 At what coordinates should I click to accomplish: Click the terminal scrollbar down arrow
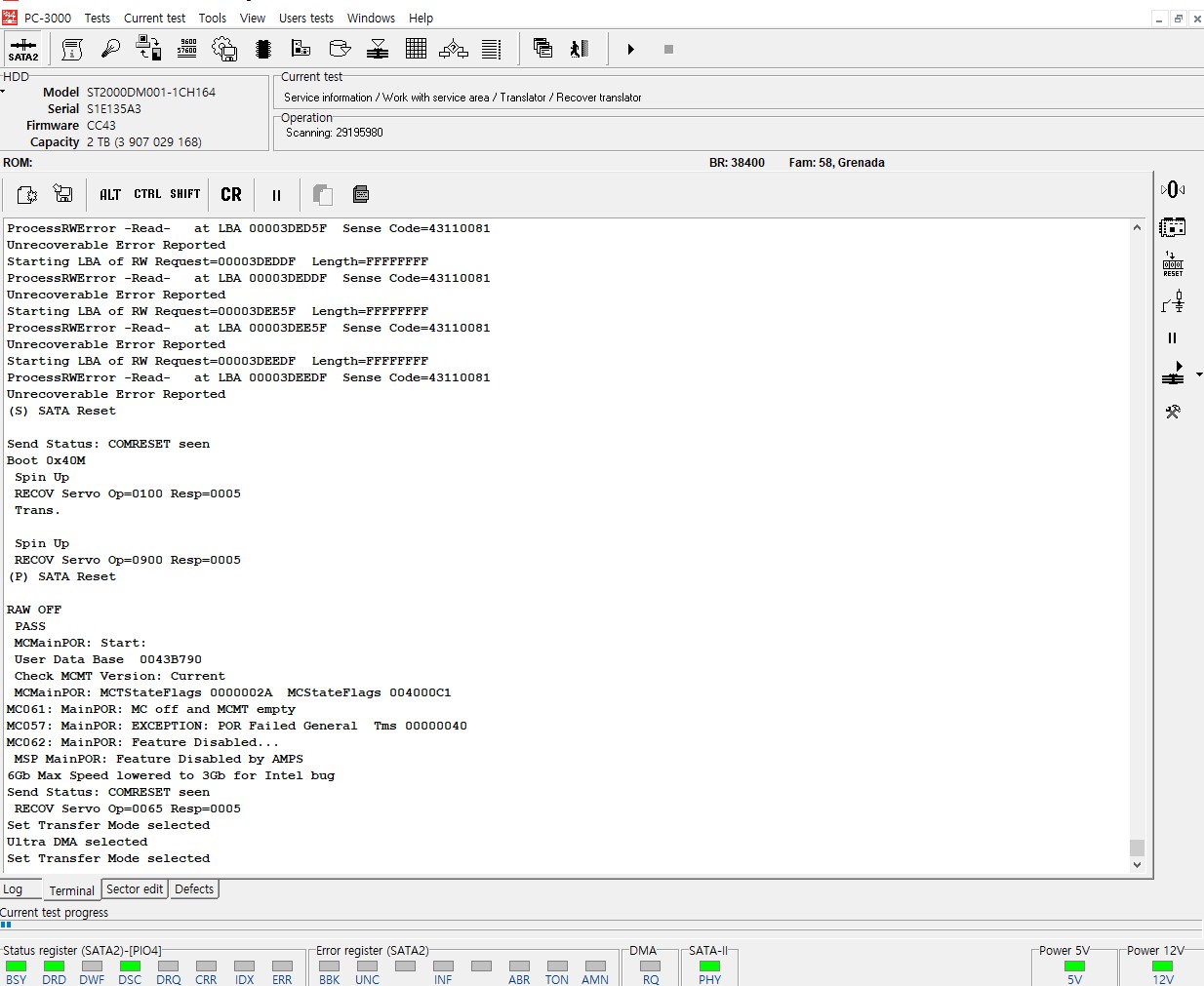(1137, 865)
